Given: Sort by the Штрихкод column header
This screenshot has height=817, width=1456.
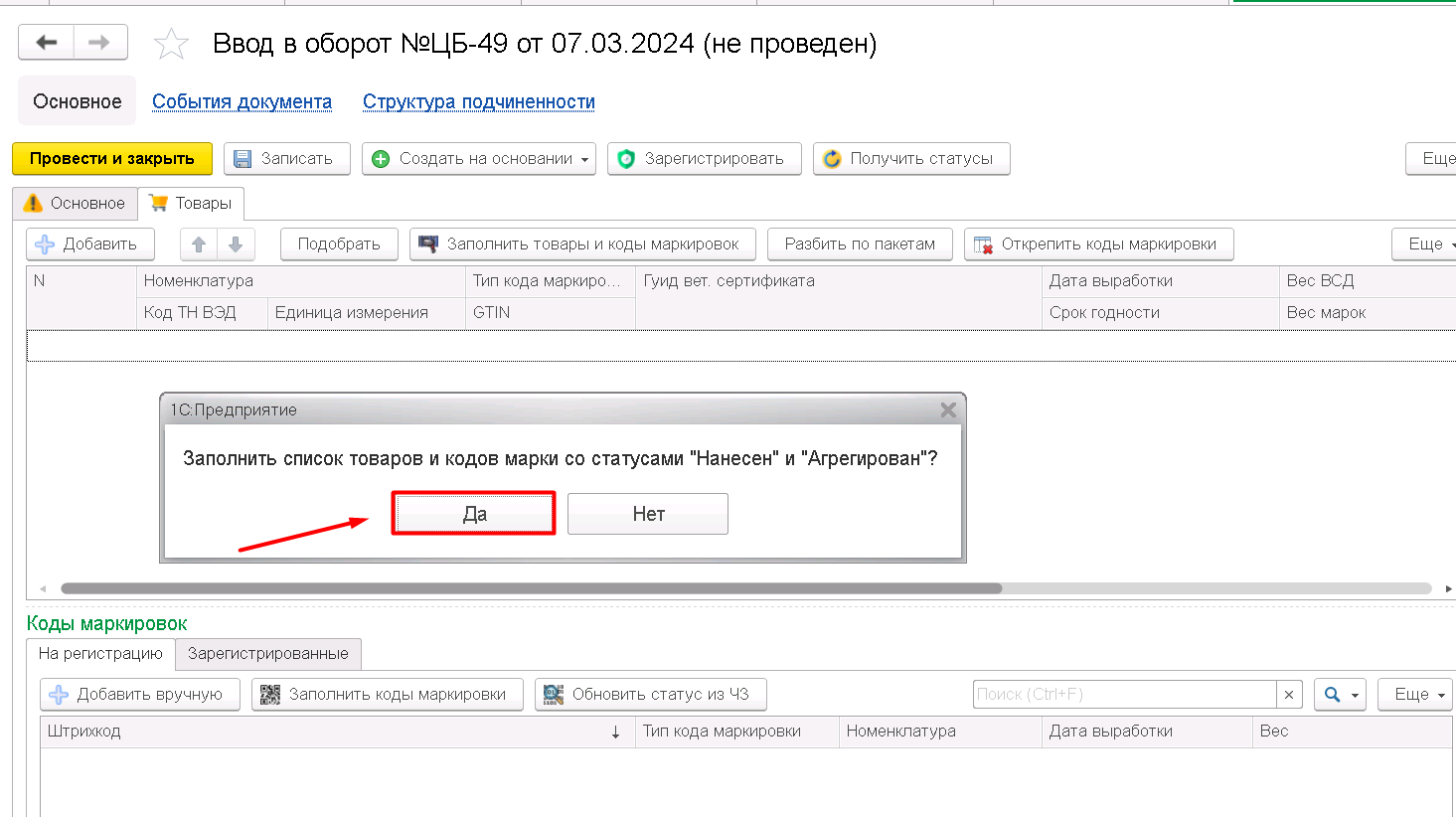Looking at the screenshot, I should (x=338, y=732).
